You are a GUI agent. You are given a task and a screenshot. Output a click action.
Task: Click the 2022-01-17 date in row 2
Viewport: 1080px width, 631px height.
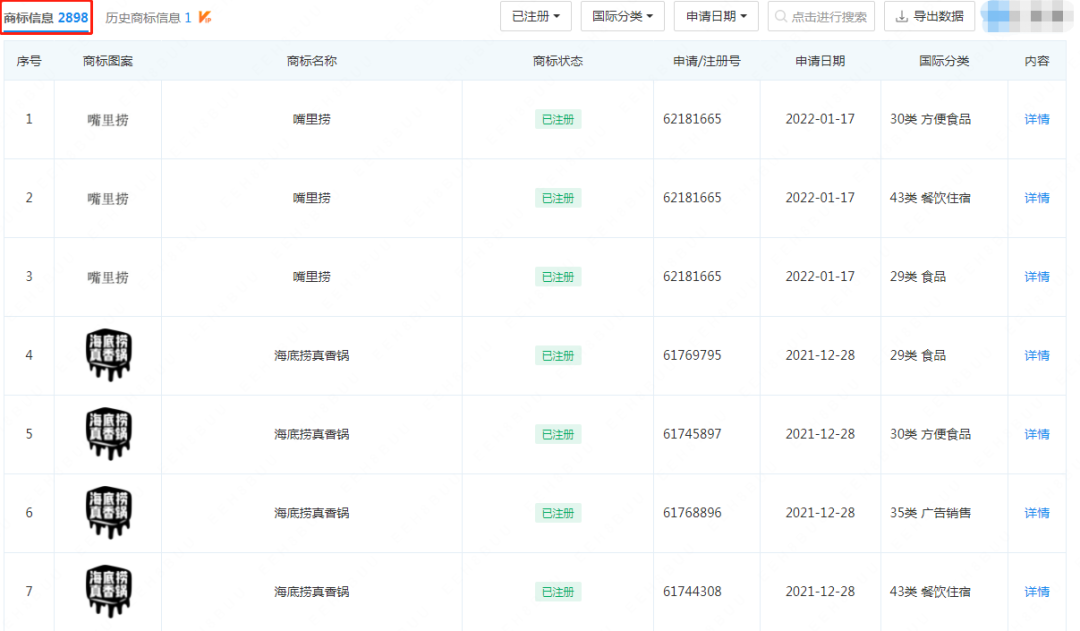pos(820,198)
